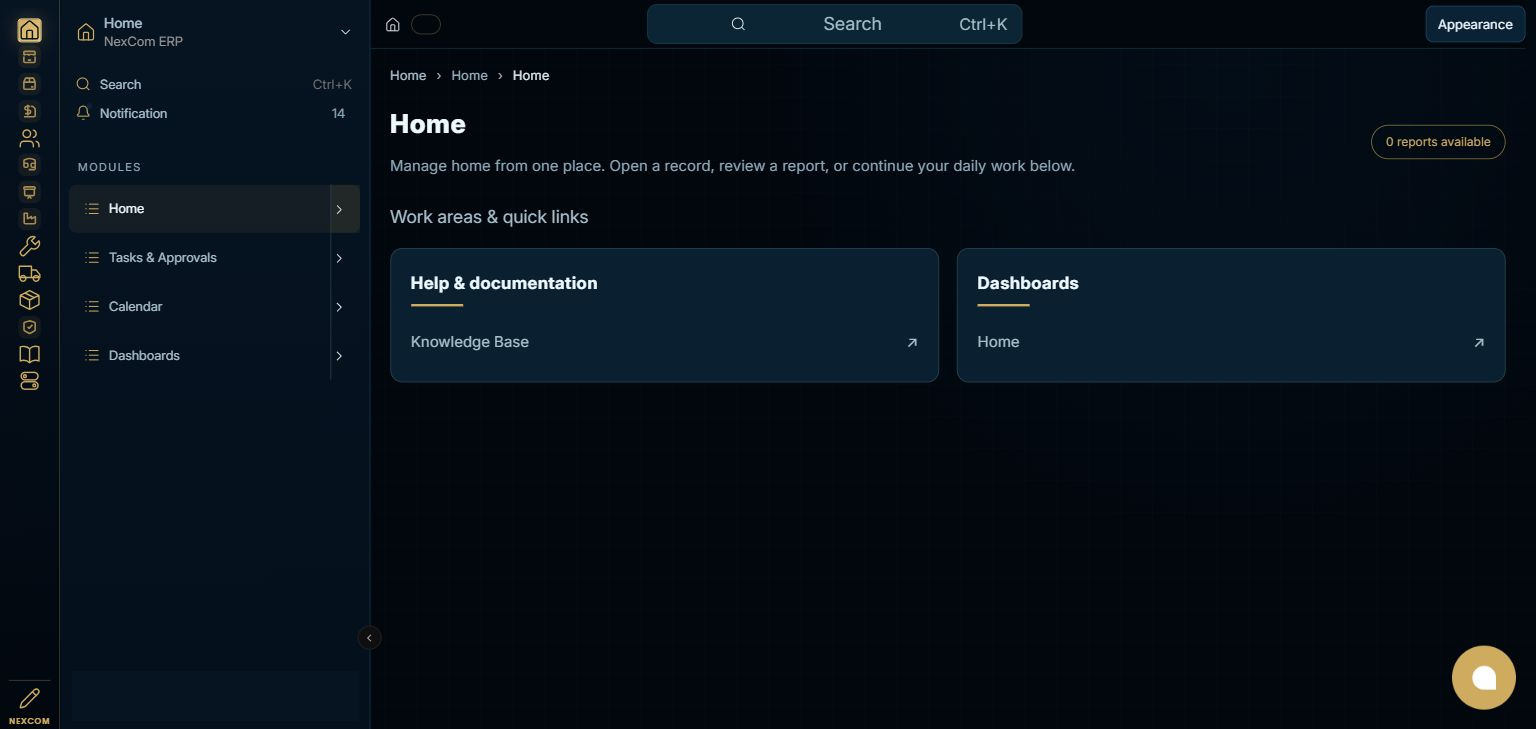Screen dimensions: 1536x729
Task: Click the 0 reports available pill
Action: 1438,142
